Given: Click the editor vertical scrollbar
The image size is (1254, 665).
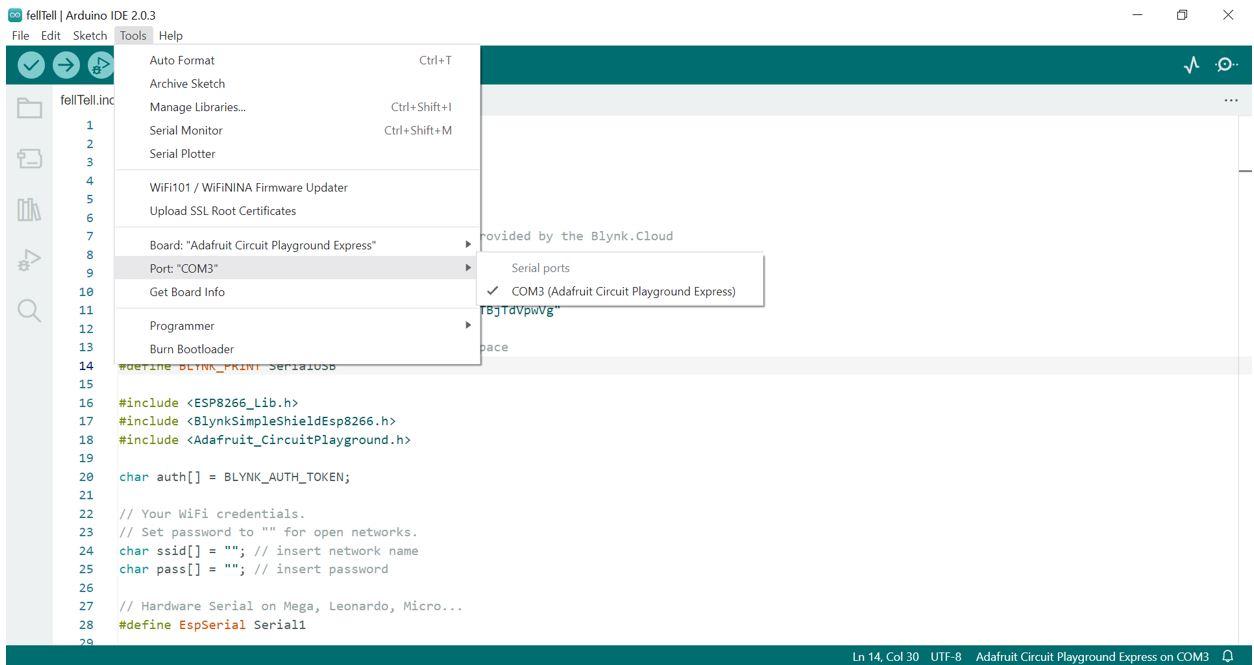Looking at the screenshot, I should [x=1245, y=380].
